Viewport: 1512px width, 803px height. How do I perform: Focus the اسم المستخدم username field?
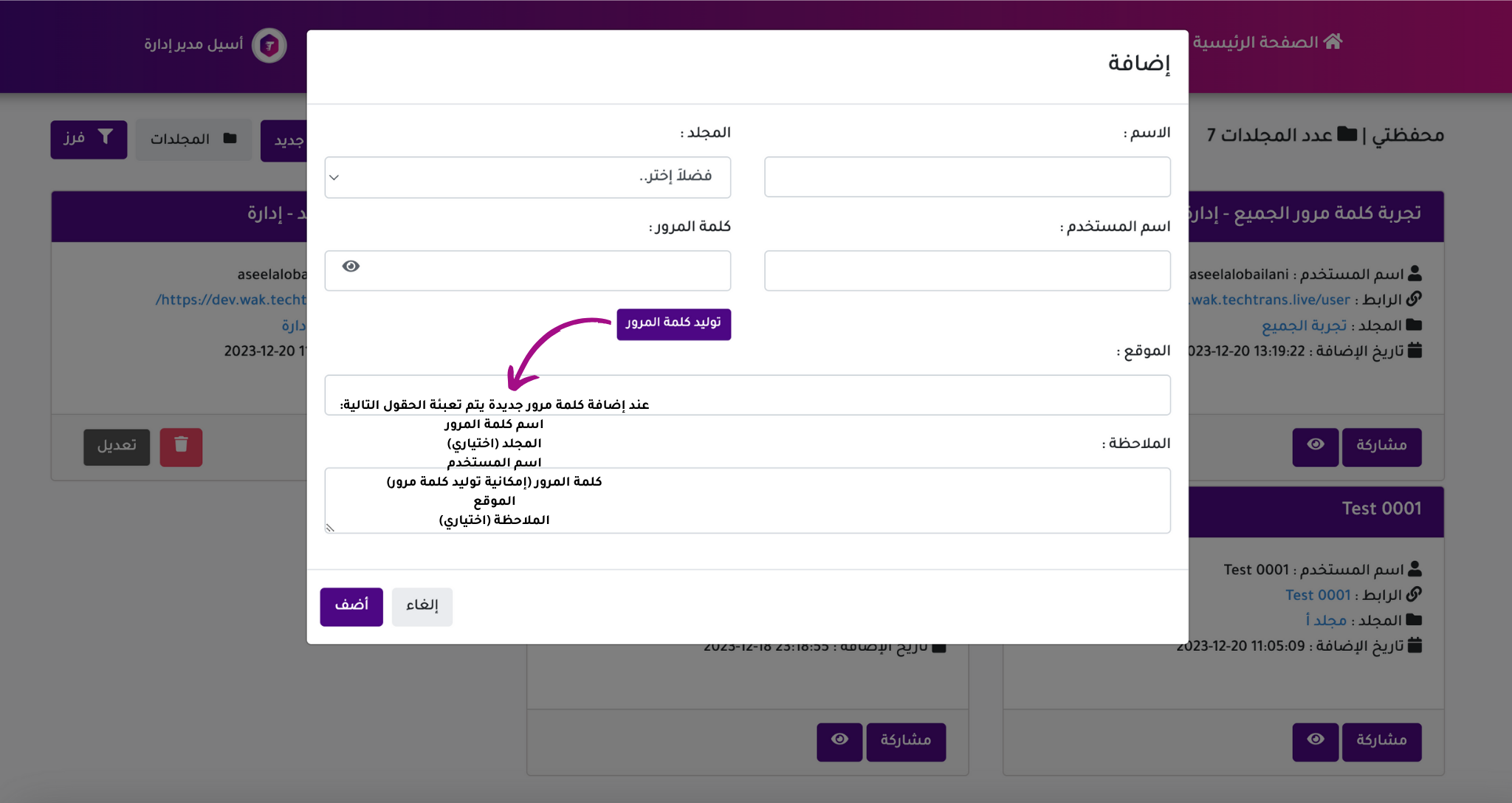pyautogui.click(x=967, y=270)
